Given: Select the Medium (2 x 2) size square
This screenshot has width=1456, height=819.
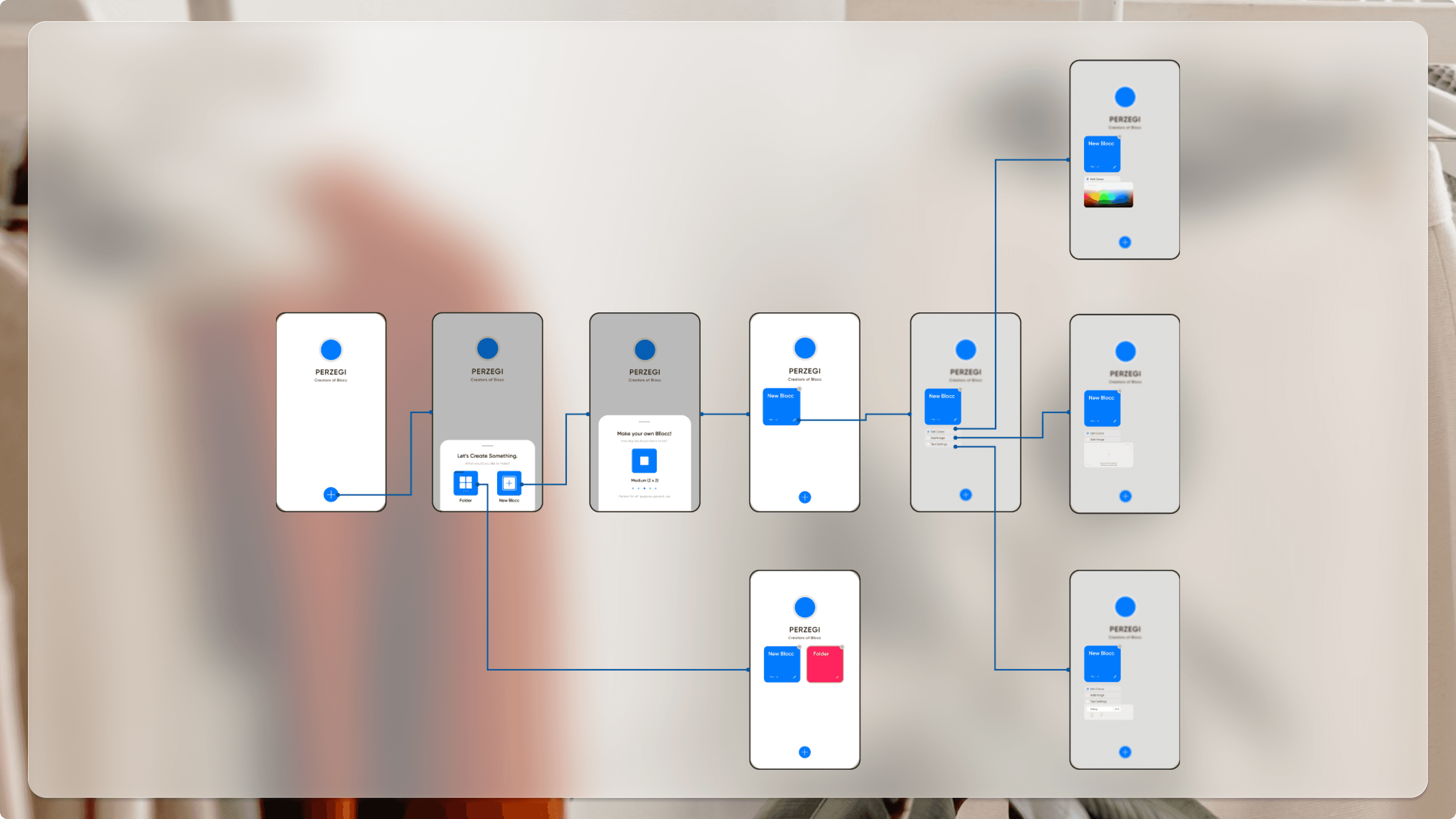Looking at the screenshot, I should point(644,461).
